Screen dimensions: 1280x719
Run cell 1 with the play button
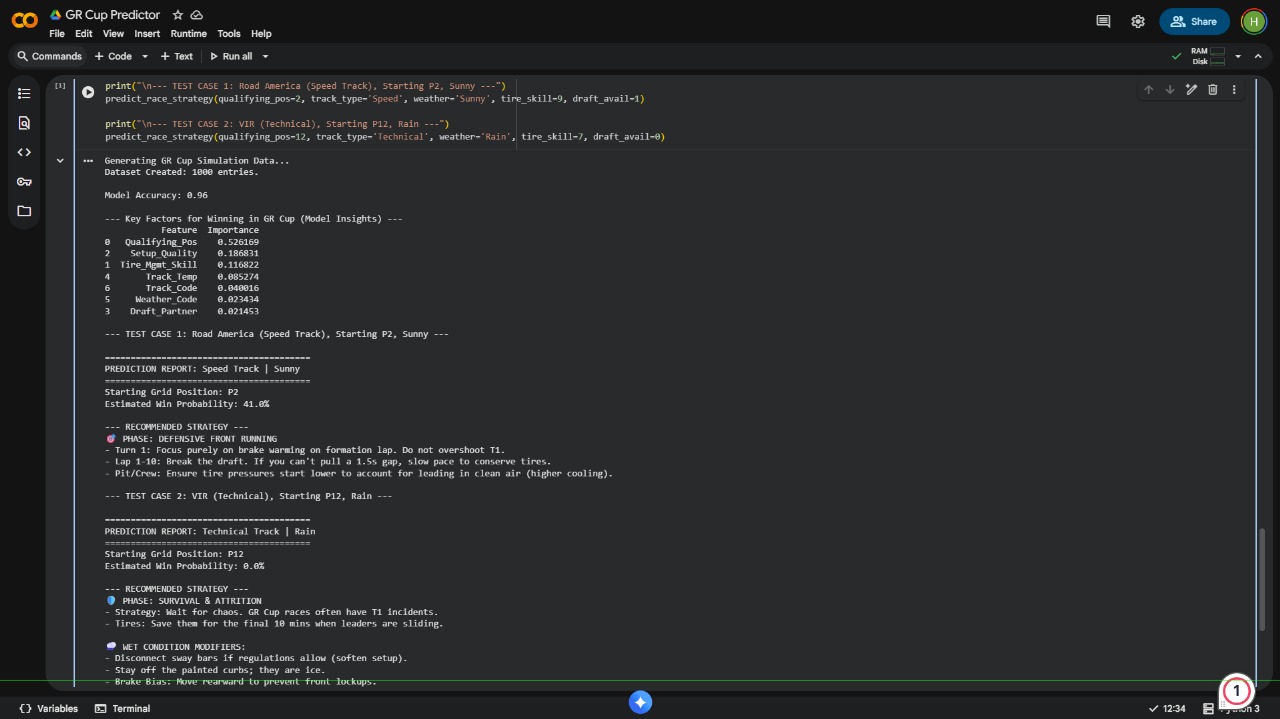coord(88,92)
